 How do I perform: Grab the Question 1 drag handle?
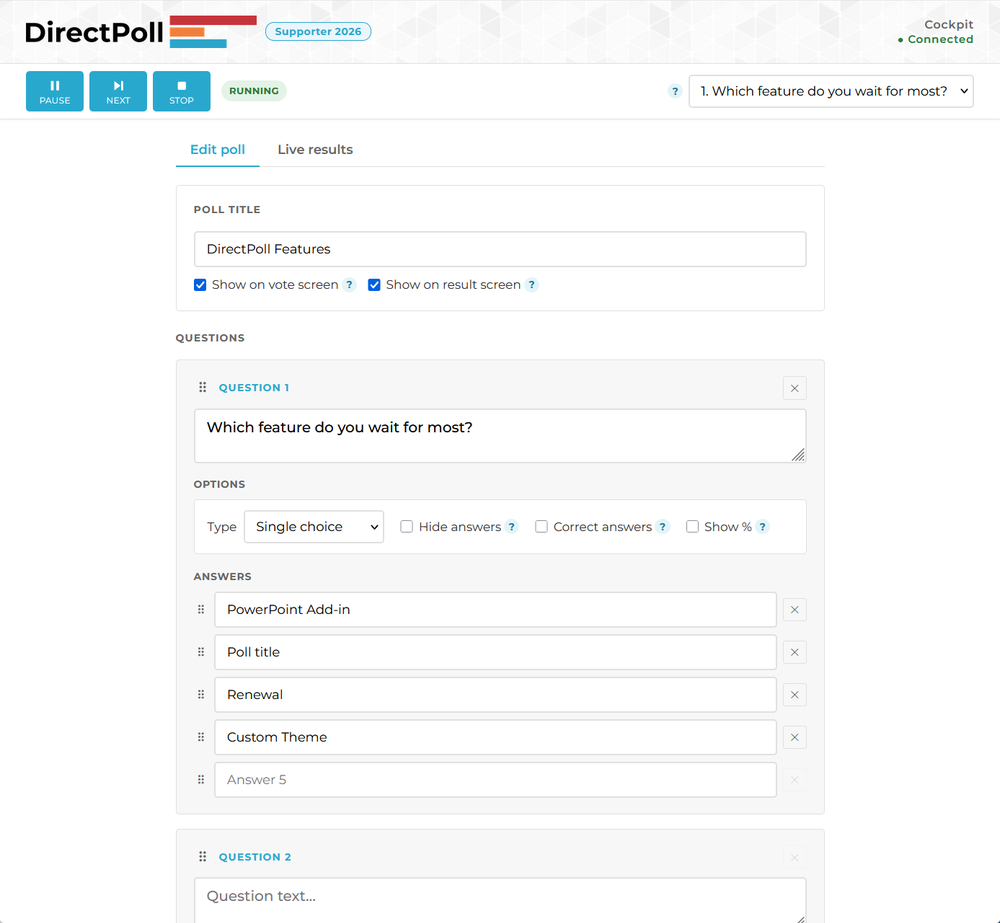(x=202, y=387)
